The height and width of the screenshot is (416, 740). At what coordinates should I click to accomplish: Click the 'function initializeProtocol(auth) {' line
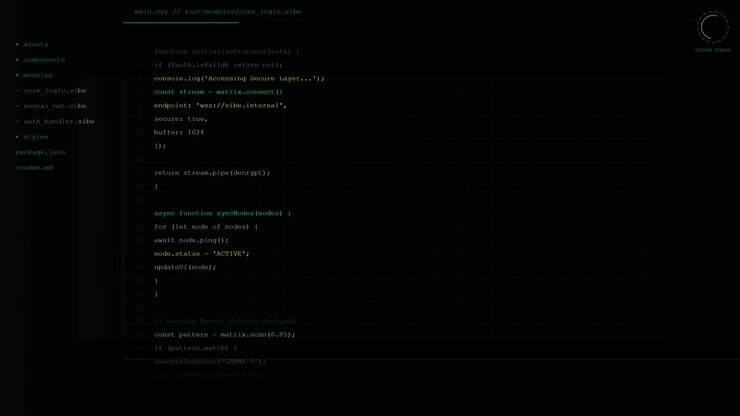(x=227, y=51)
